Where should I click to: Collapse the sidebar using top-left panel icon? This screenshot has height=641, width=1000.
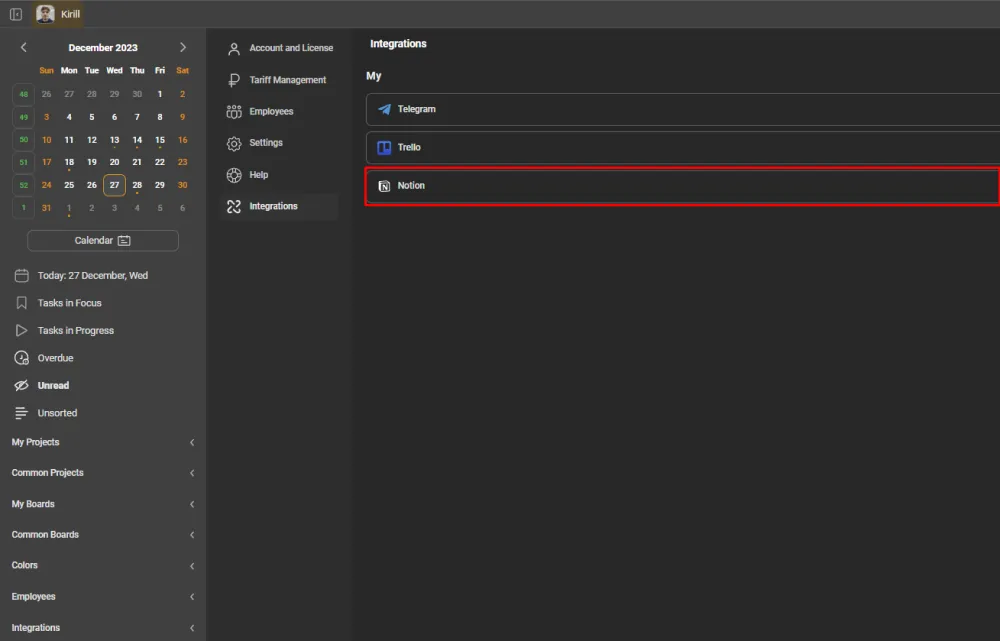tap(16, 14)
